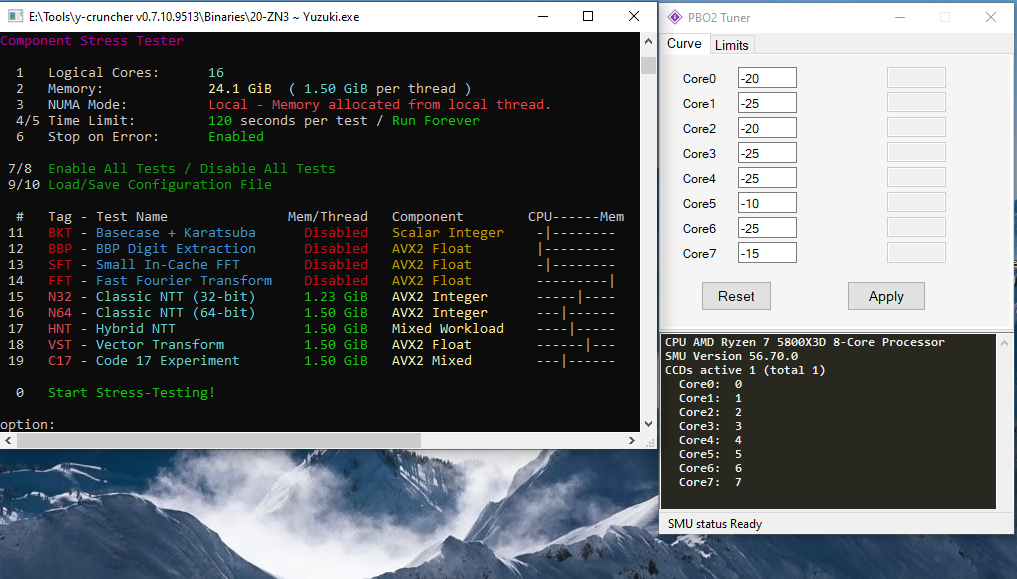Click the Core1 offset input field
The width and height of the screenshot is (1017, 579).
click(x=767, y=103)
